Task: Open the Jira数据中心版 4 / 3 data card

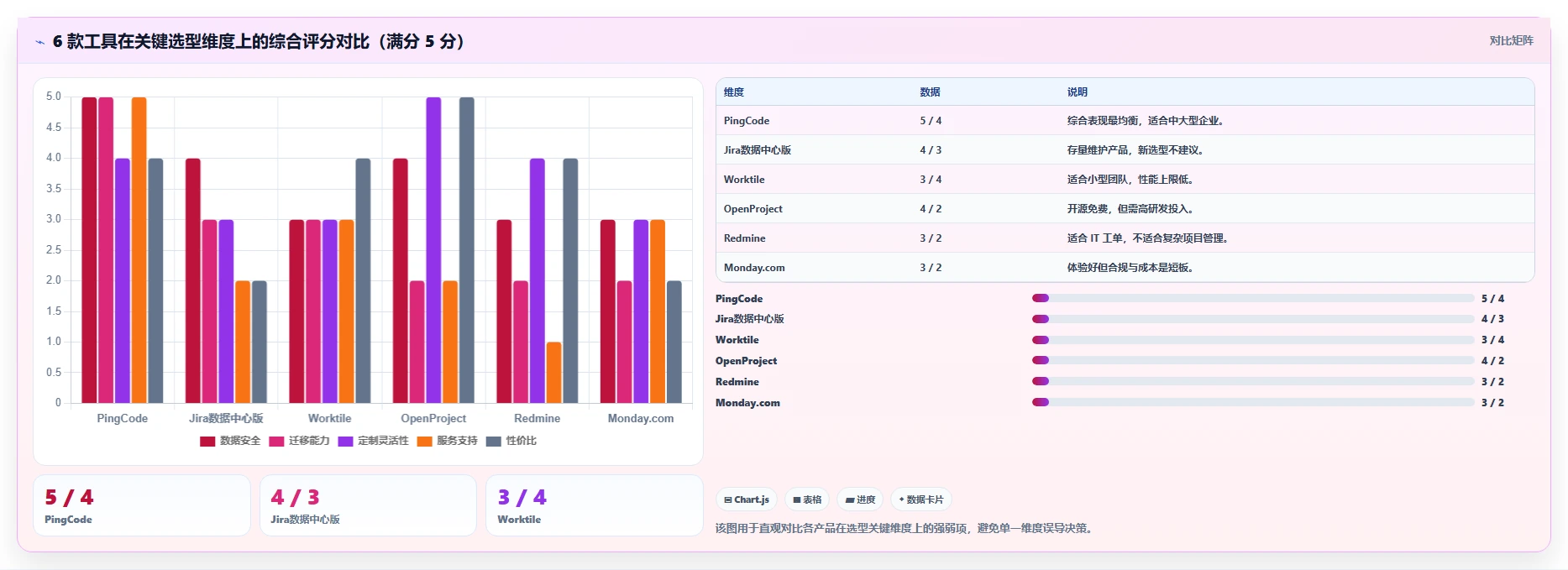Action: [368, 505]
